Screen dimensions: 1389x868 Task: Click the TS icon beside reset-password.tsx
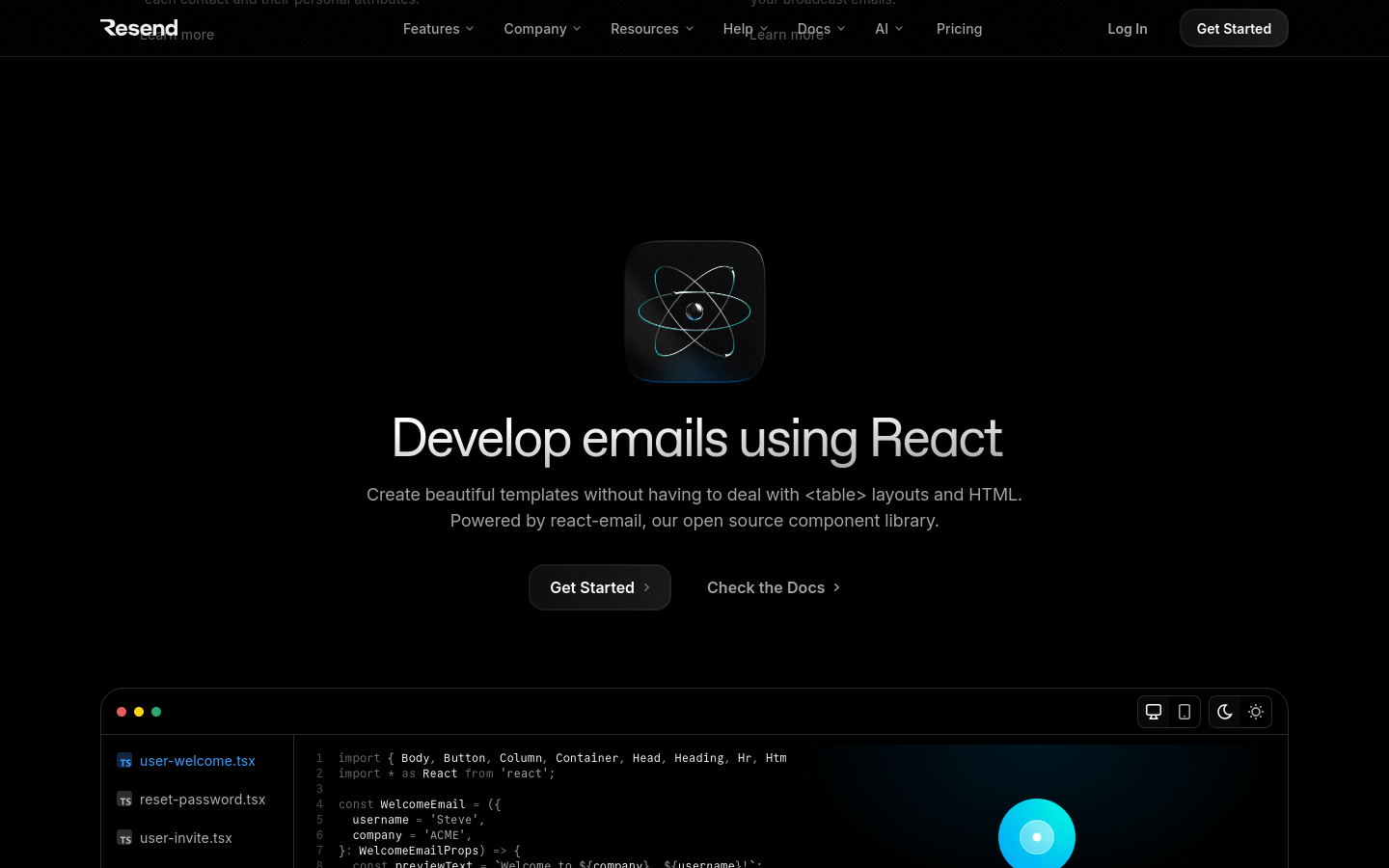pos(125,800)
